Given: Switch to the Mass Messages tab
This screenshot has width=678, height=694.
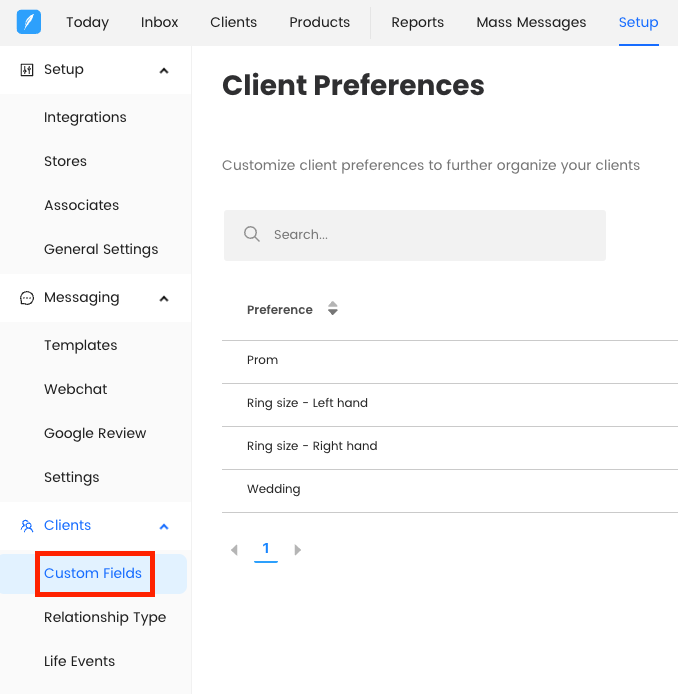Looking at the screenshot, I should coord(531,22).
